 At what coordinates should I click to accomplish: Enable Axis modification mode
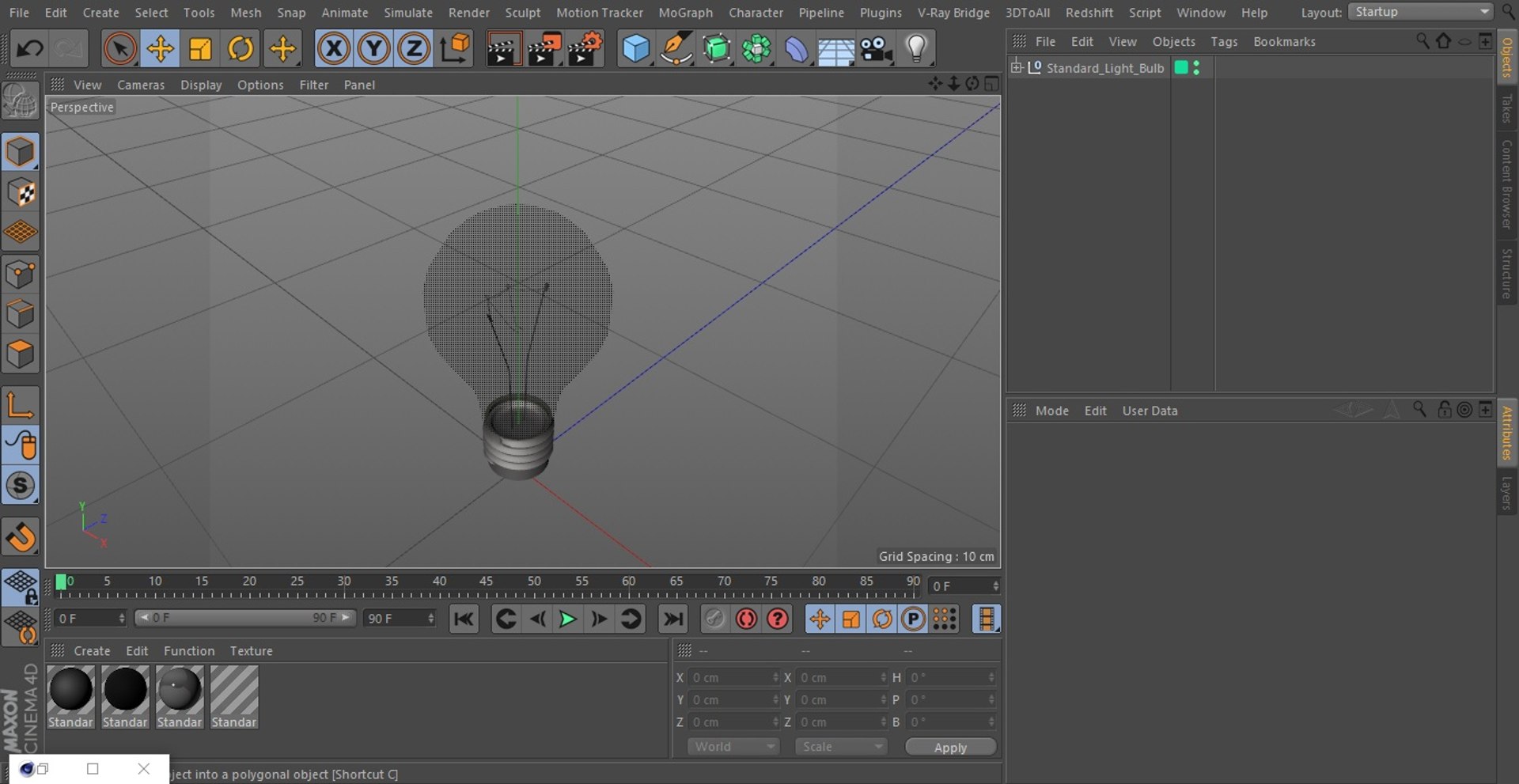pos(20,405)
